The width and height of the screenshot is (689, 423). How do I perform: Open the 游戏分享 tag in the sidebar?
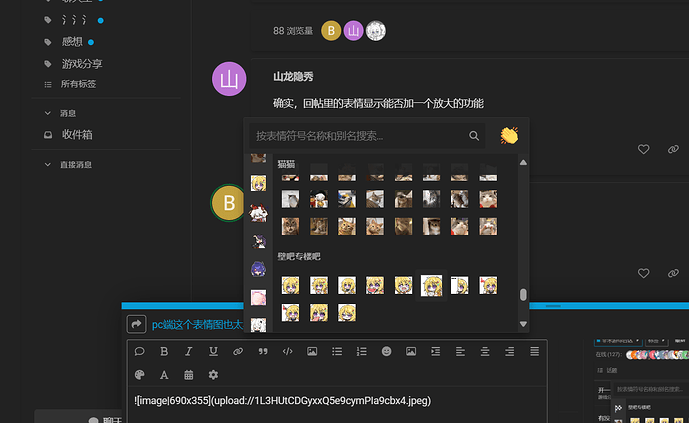click(82, 64)
